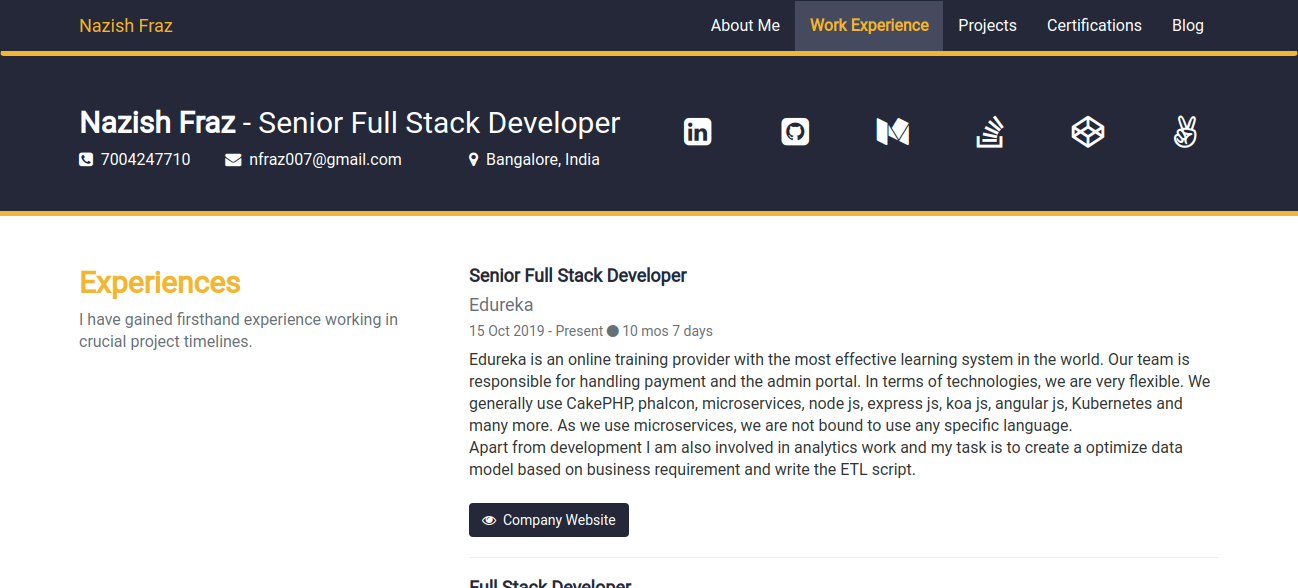Click the envelope icon beside the email
1298x588 pixels.
click(233, 160)
